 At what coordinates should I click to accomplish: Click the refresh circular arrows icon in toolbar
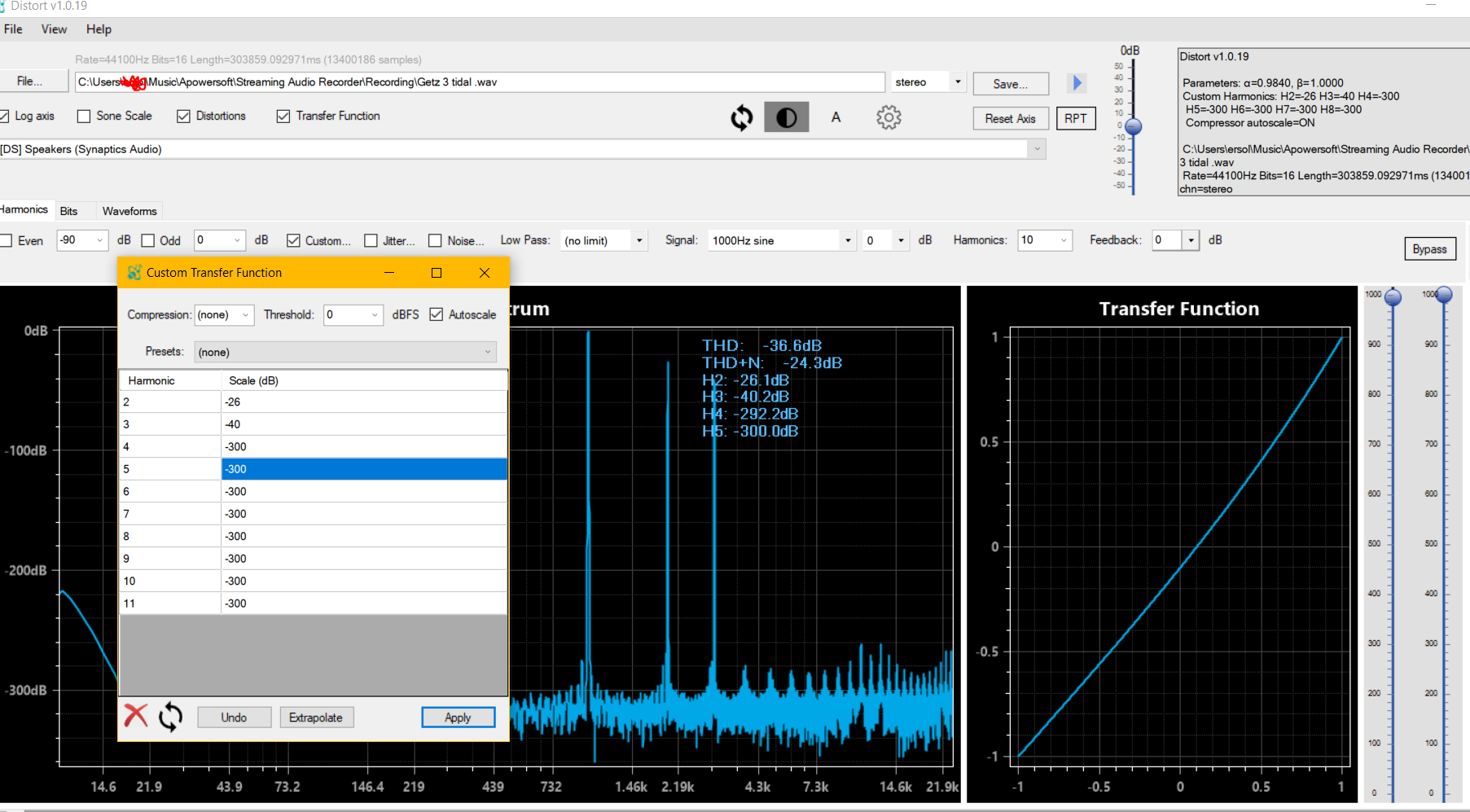[x=741, y=117]
